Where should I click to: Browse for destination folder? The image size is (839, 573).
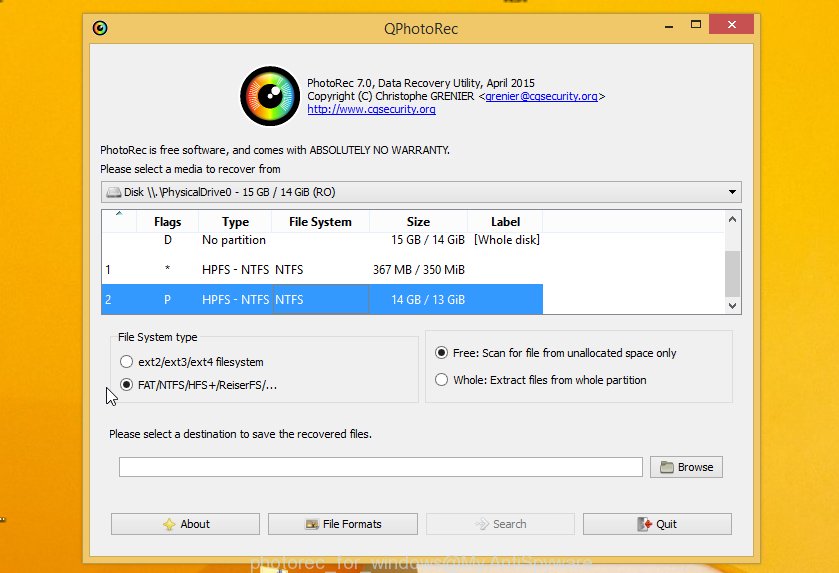point(687,467)
